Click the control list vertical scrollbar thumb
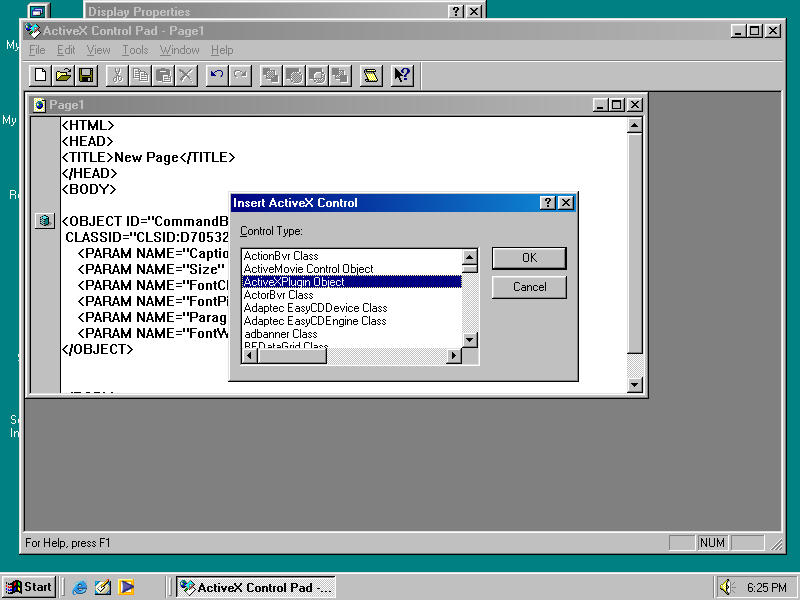This screenshot has height=600, width=800. click(x=469, y=268)
